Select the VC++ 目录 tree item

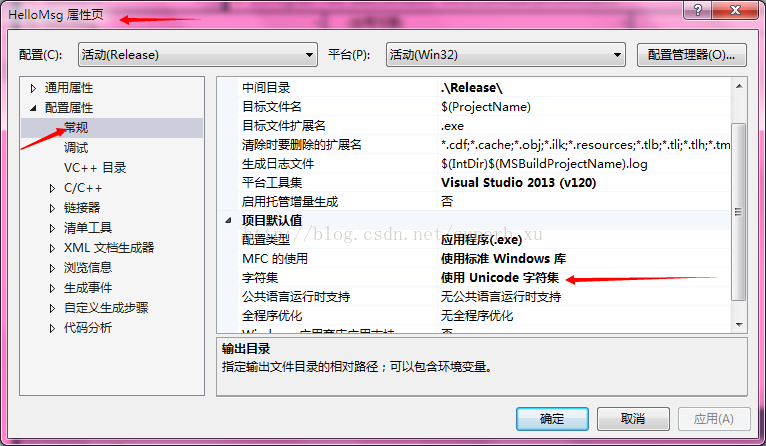95,168
